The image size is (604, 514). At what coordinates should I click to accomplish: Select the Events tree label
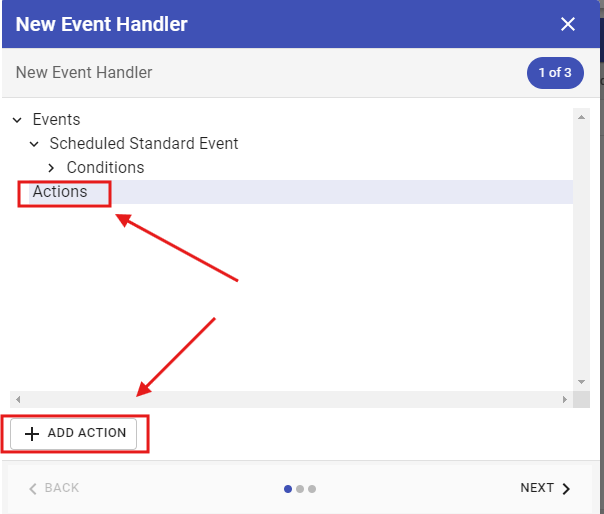(56, 120)
